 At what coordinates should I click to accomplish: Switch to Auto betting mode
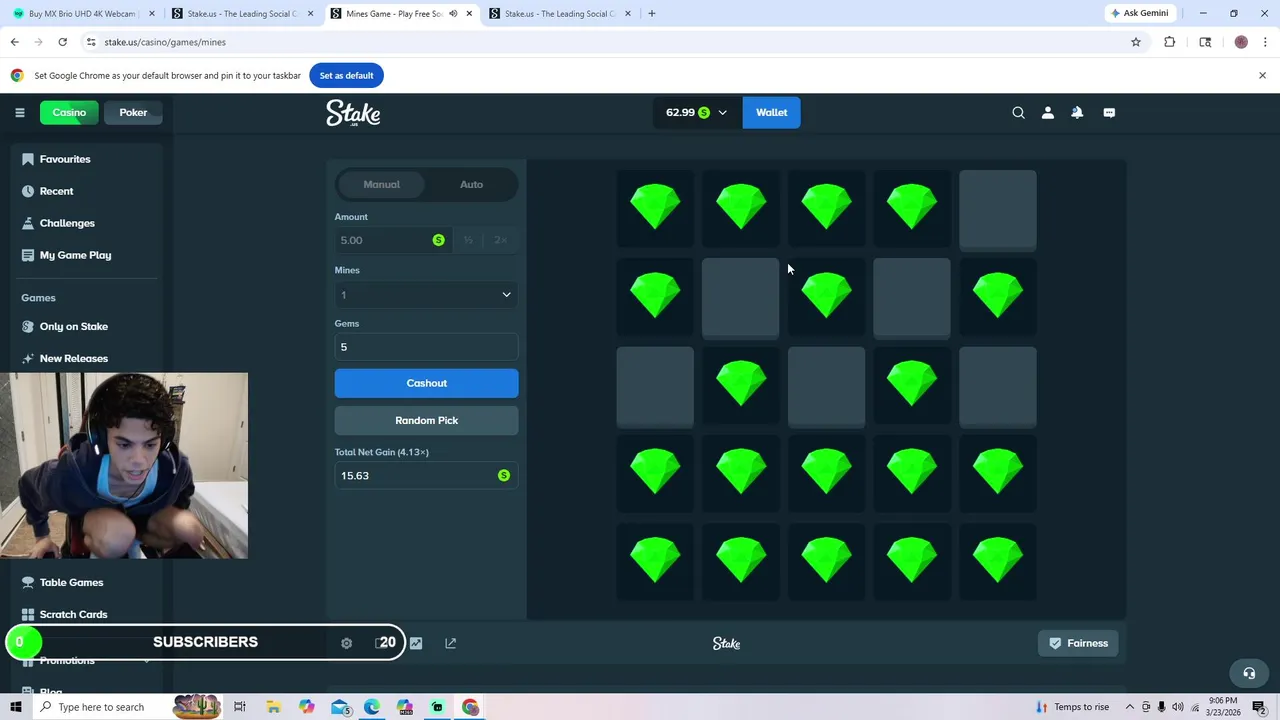click(x=471, y=184)
